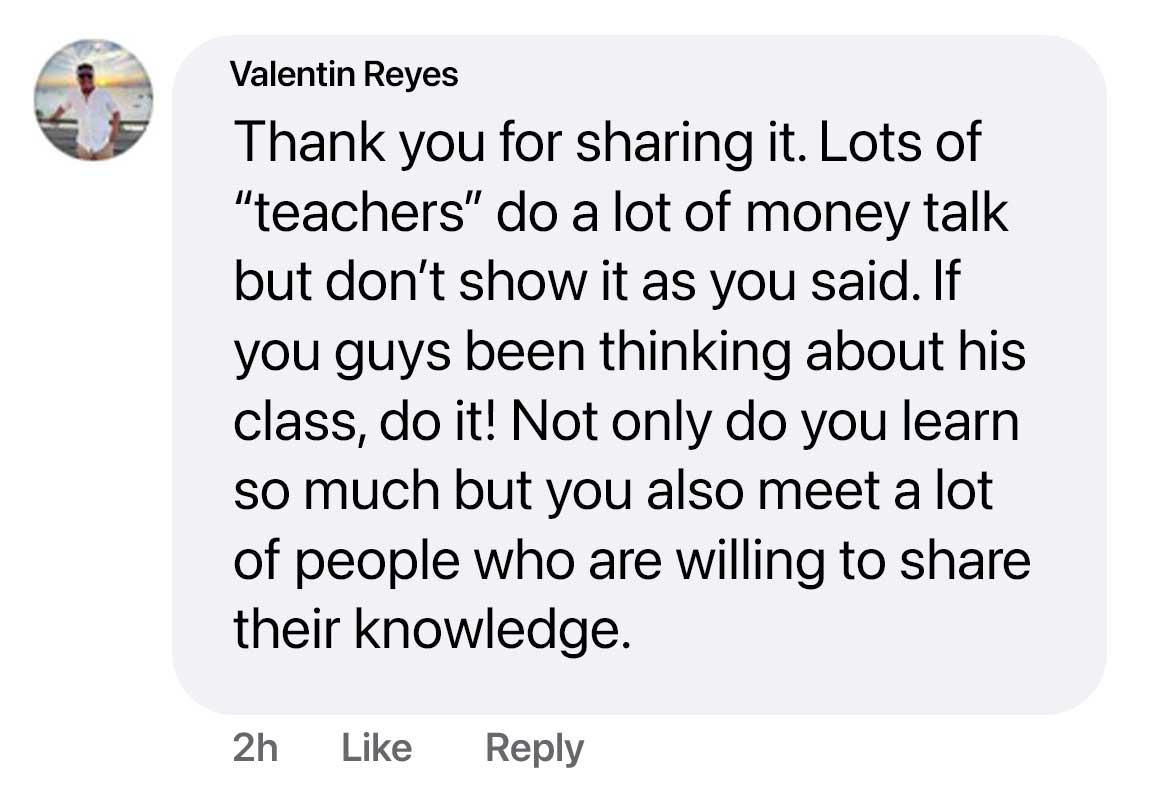The image size is (1170, 807).
Task: Open Valentin Reyes's profile picture
Action: click(x=94, y=100)
